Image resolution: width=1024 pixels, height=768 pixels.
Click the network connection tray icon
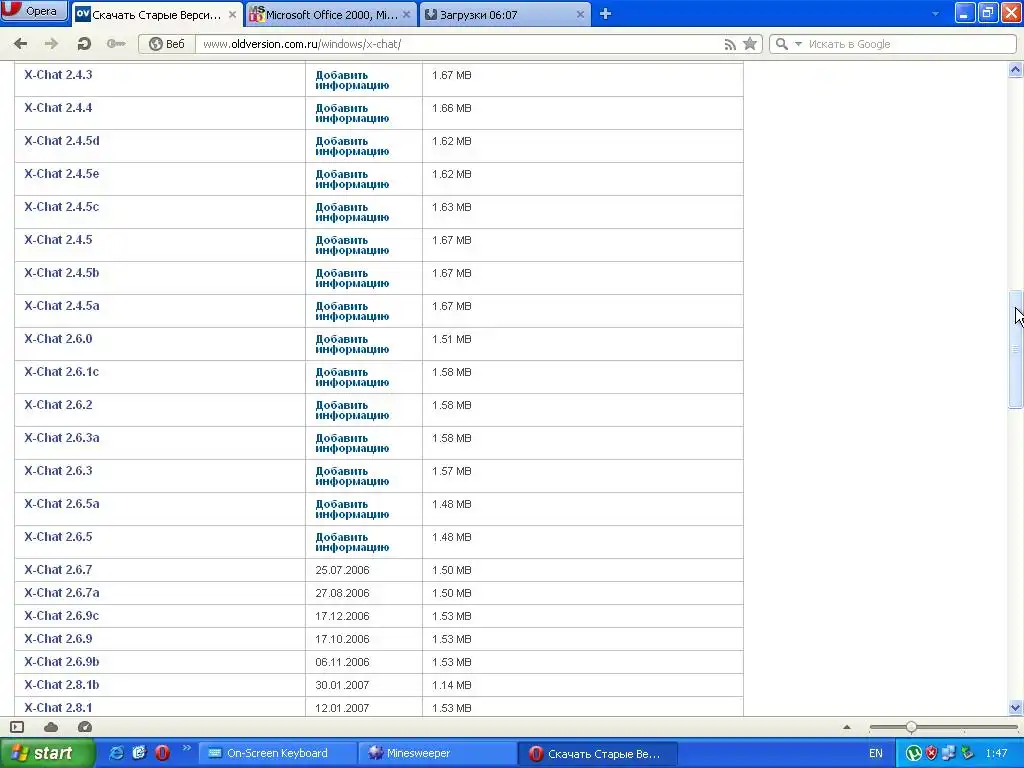(949, 753)
